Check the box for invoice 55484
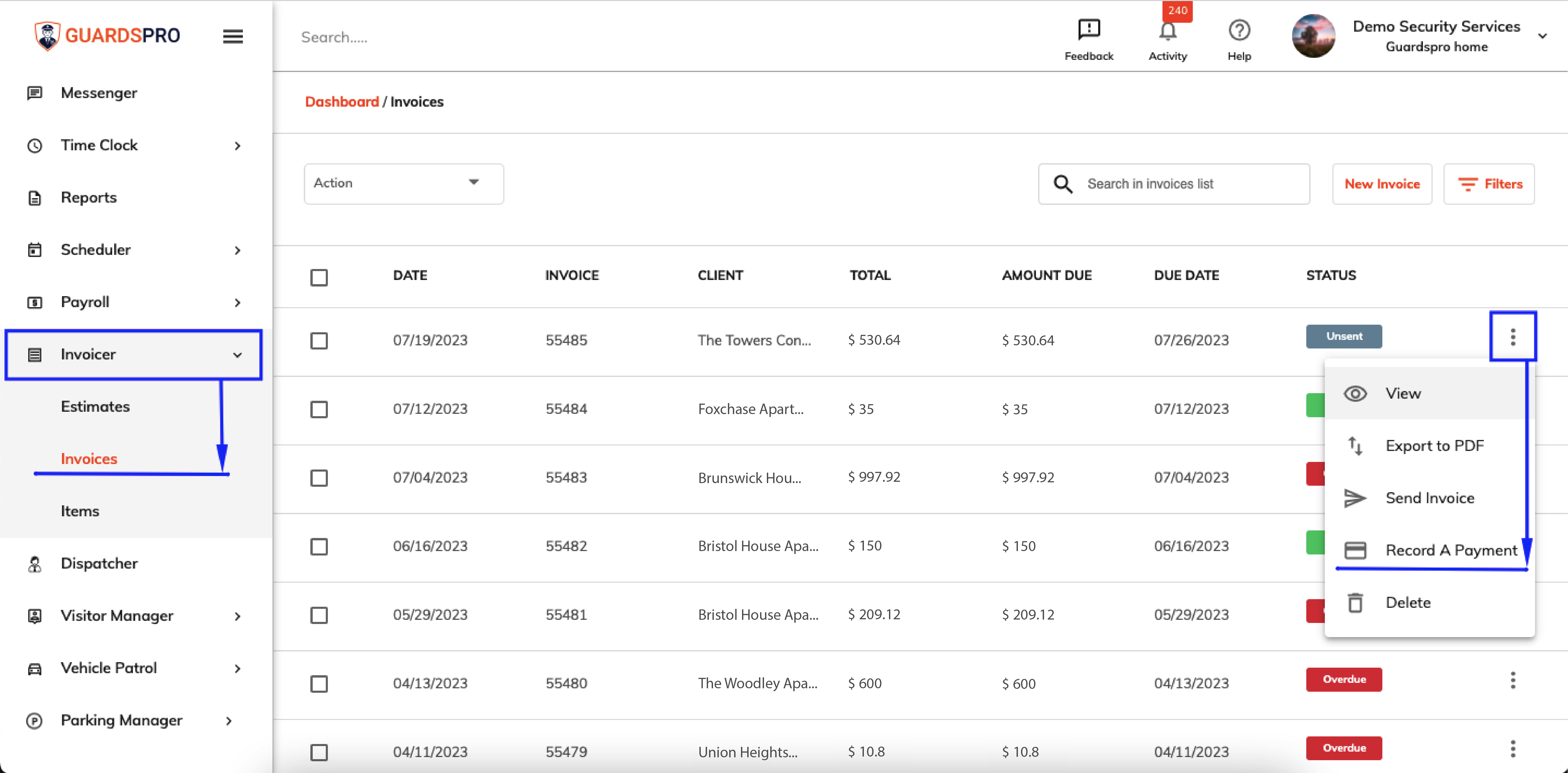This screenshot has height=773, width=1568. 319,410
